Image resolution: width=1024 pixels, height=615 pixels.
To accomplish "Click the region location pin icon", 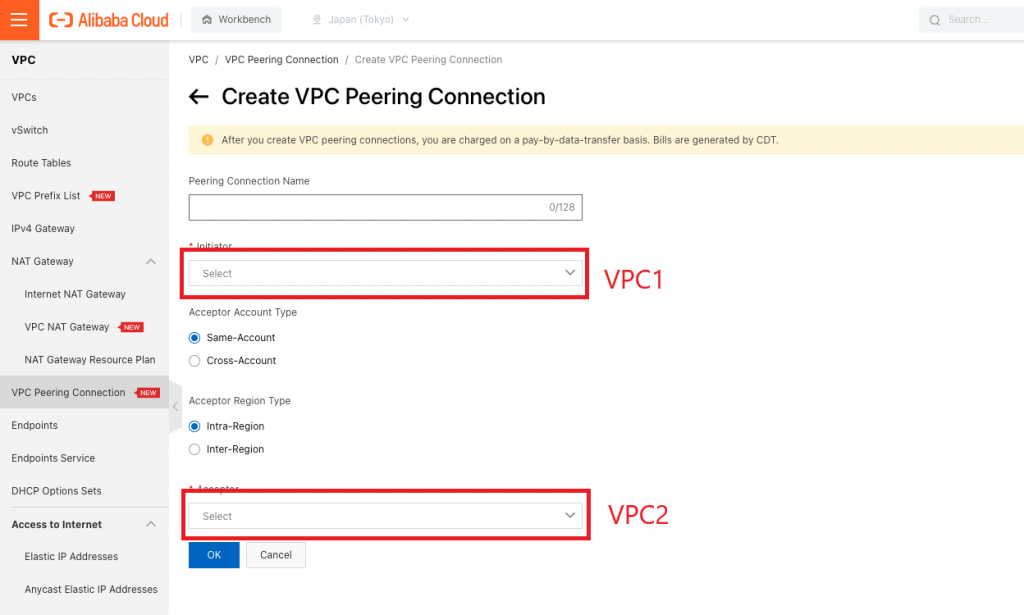I will point(317,20).
